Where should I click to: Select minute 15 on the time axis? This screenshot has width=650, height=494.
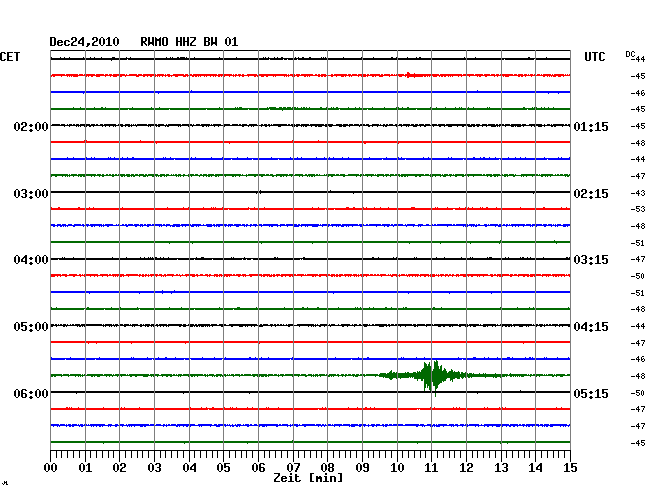570,467
